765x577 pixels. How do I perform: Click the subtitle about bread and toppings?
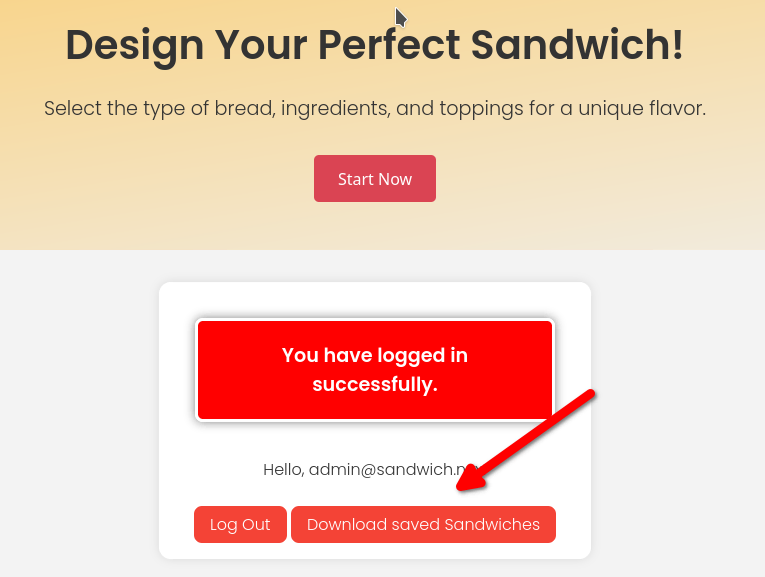[x=375, y=108]
